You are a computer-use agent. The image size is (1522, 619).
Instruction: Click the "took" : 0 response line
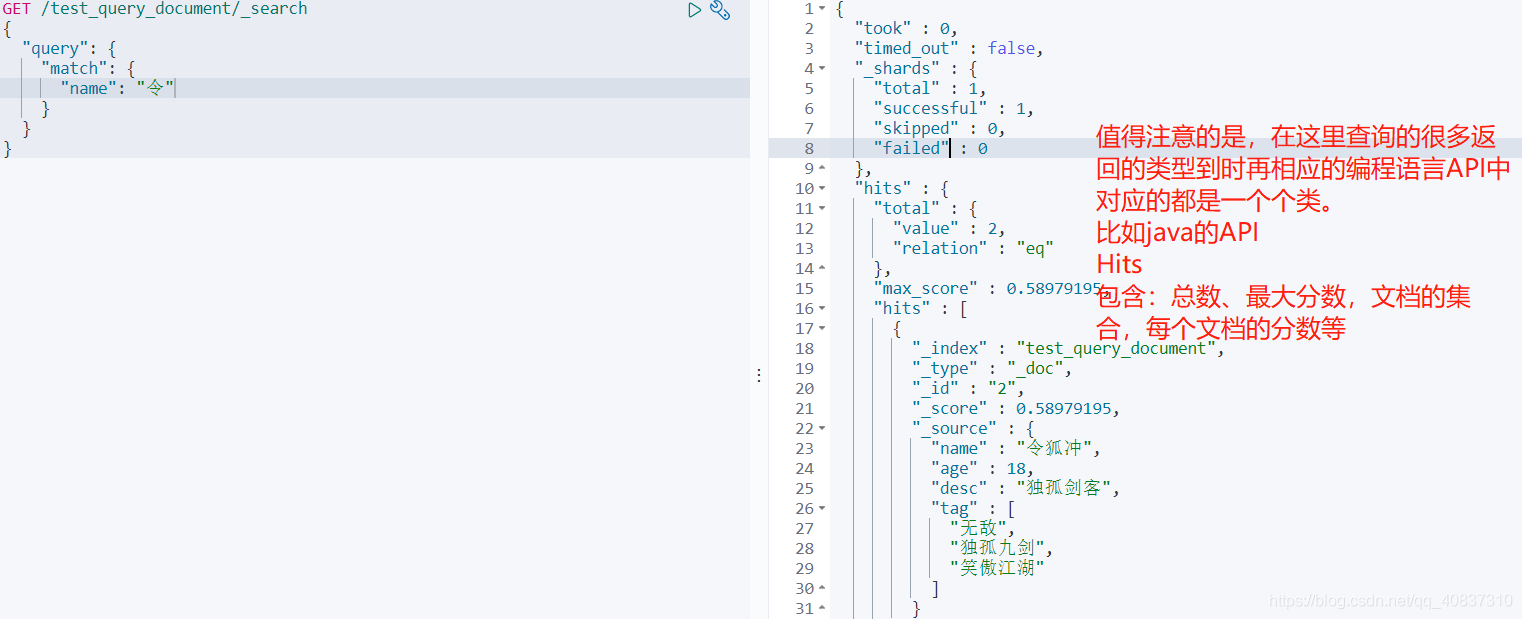point(906,28)
